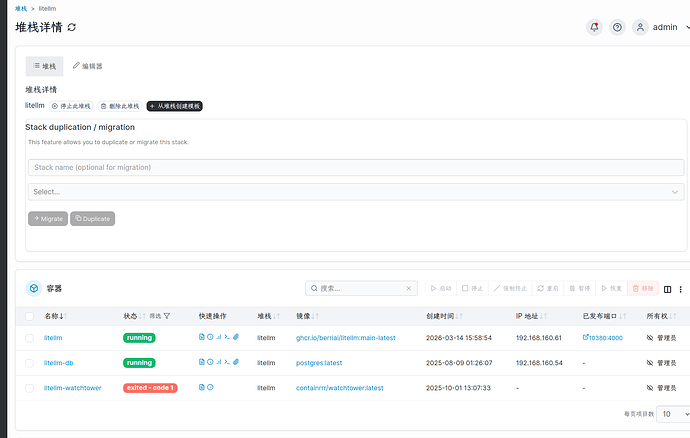Sort table by 已发布端口 column
Image resolution: width=690 pixels, height=438 pixels.
pyautogui.click(x=604, y=316)
